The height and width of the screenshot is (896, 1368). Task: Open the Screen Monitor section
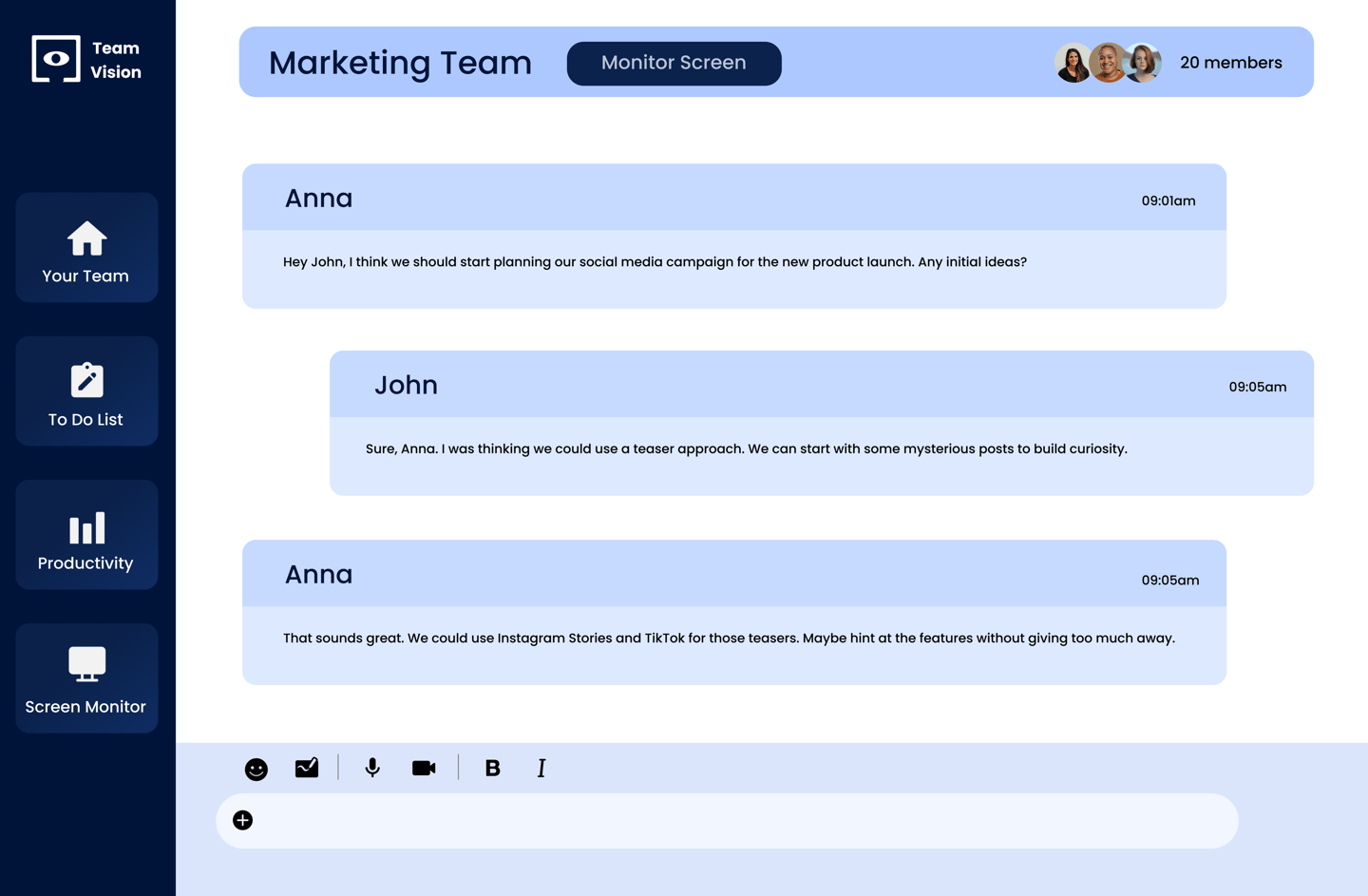86,677
